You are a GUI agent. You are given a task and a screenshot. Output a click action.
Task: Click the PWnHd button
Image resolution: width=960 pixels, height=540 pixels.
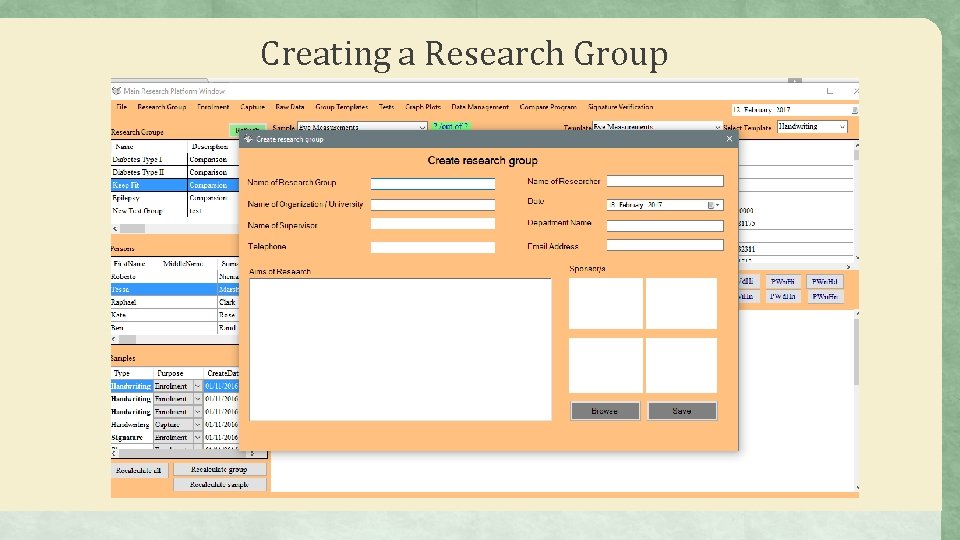tap(825, 282)
